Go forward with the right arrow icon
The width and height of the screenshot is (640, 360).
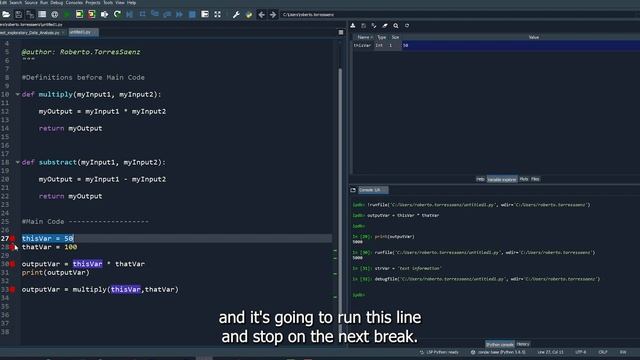273,15
